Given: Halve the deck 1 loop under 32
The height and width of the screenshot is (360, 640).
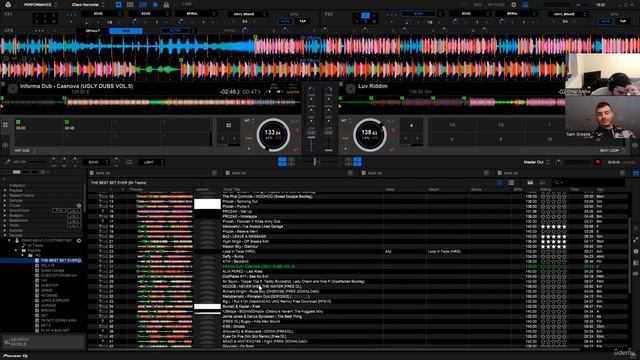Looking at the screenshot, I should (x=223, y=139).
